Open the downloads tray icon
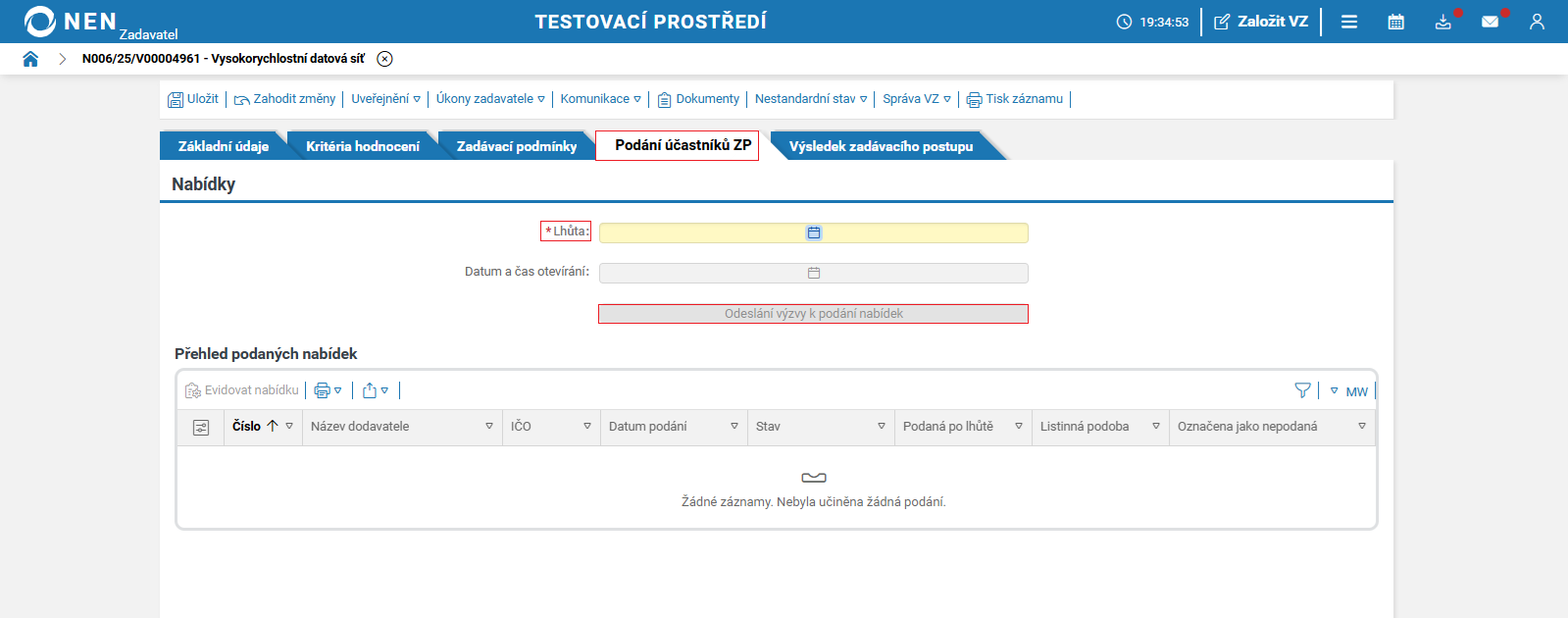The image size is (1568, 618). (x=1443, y=22)
